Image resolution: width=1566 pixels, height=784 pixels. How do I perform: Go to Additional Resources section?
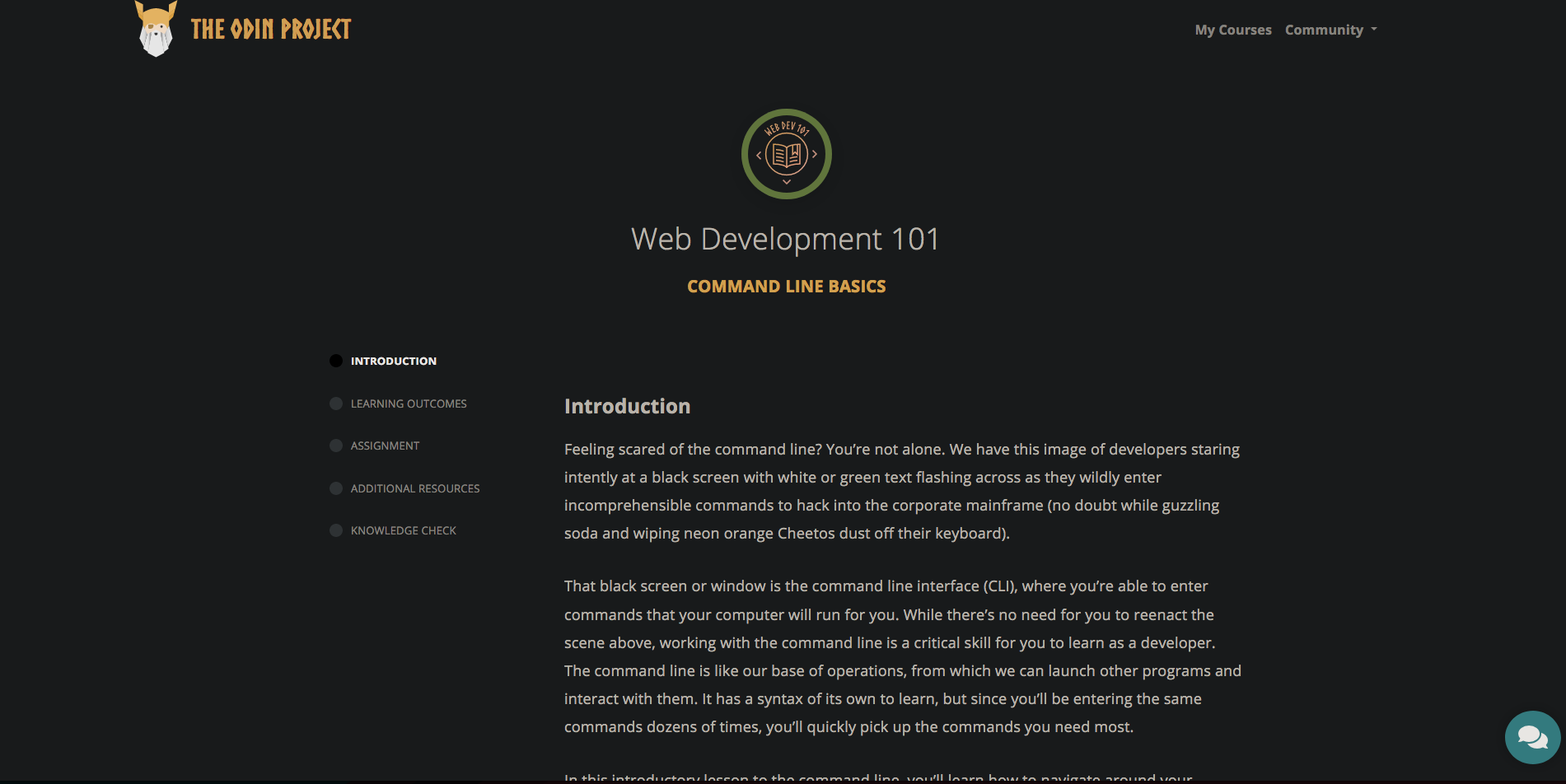[x=415, y=488]
